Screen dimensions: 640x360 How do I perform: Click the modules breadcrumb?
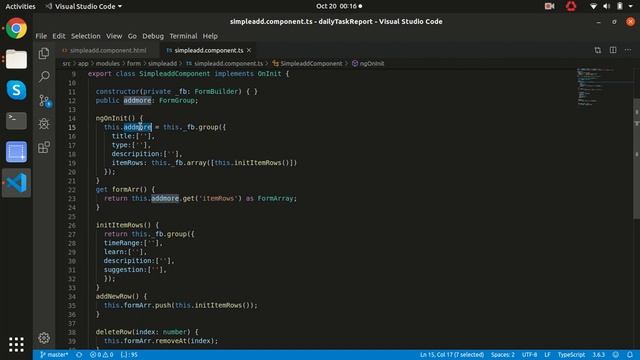pos(108,64)
